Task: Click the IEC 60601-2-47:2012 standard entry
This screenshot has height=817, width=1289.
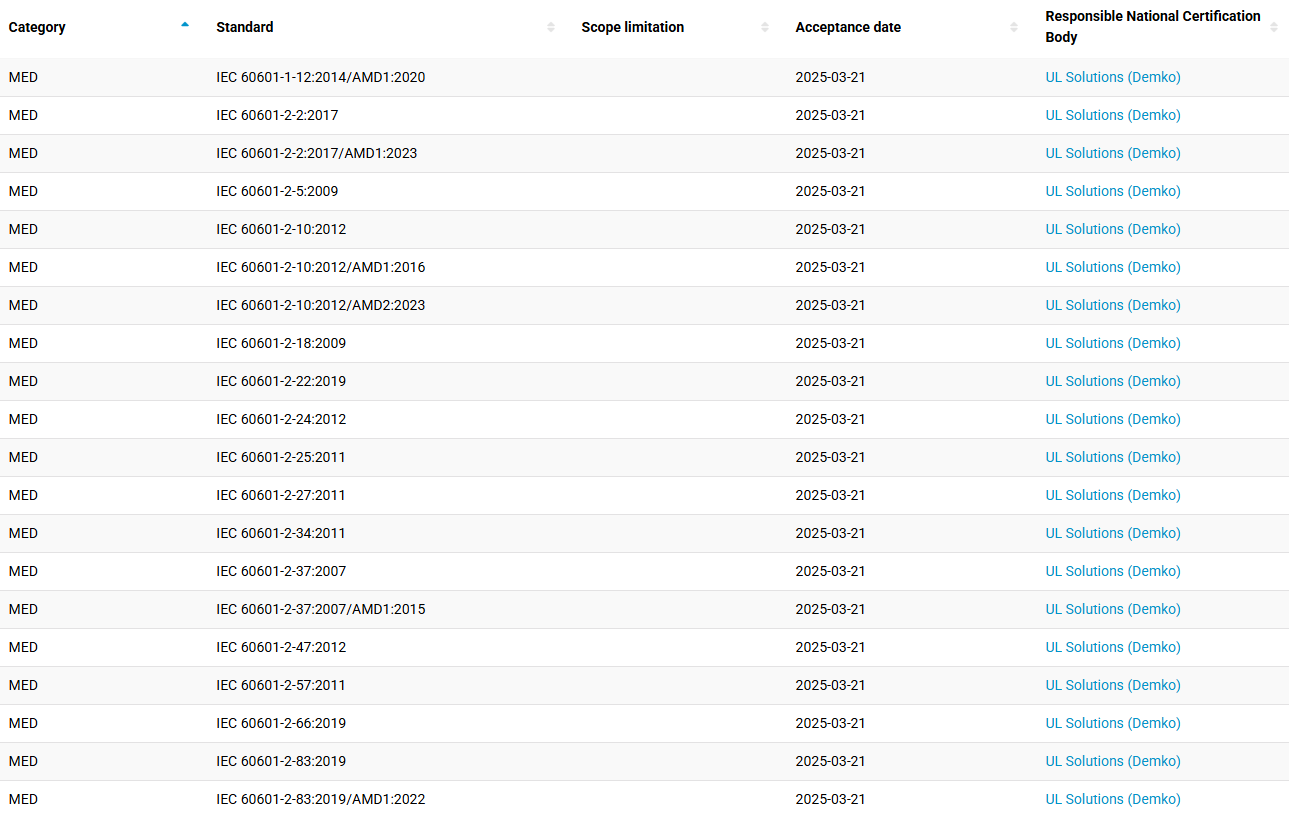Action: (281, 647)
